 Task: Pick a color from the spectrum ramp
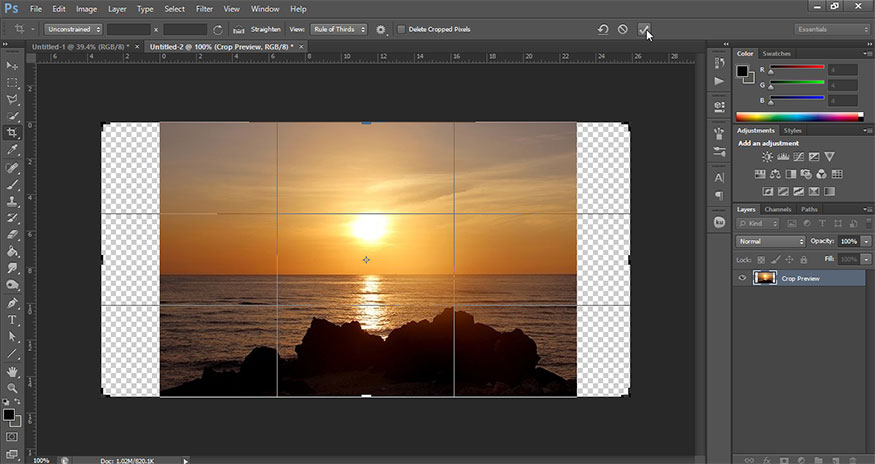coord(796,116)
